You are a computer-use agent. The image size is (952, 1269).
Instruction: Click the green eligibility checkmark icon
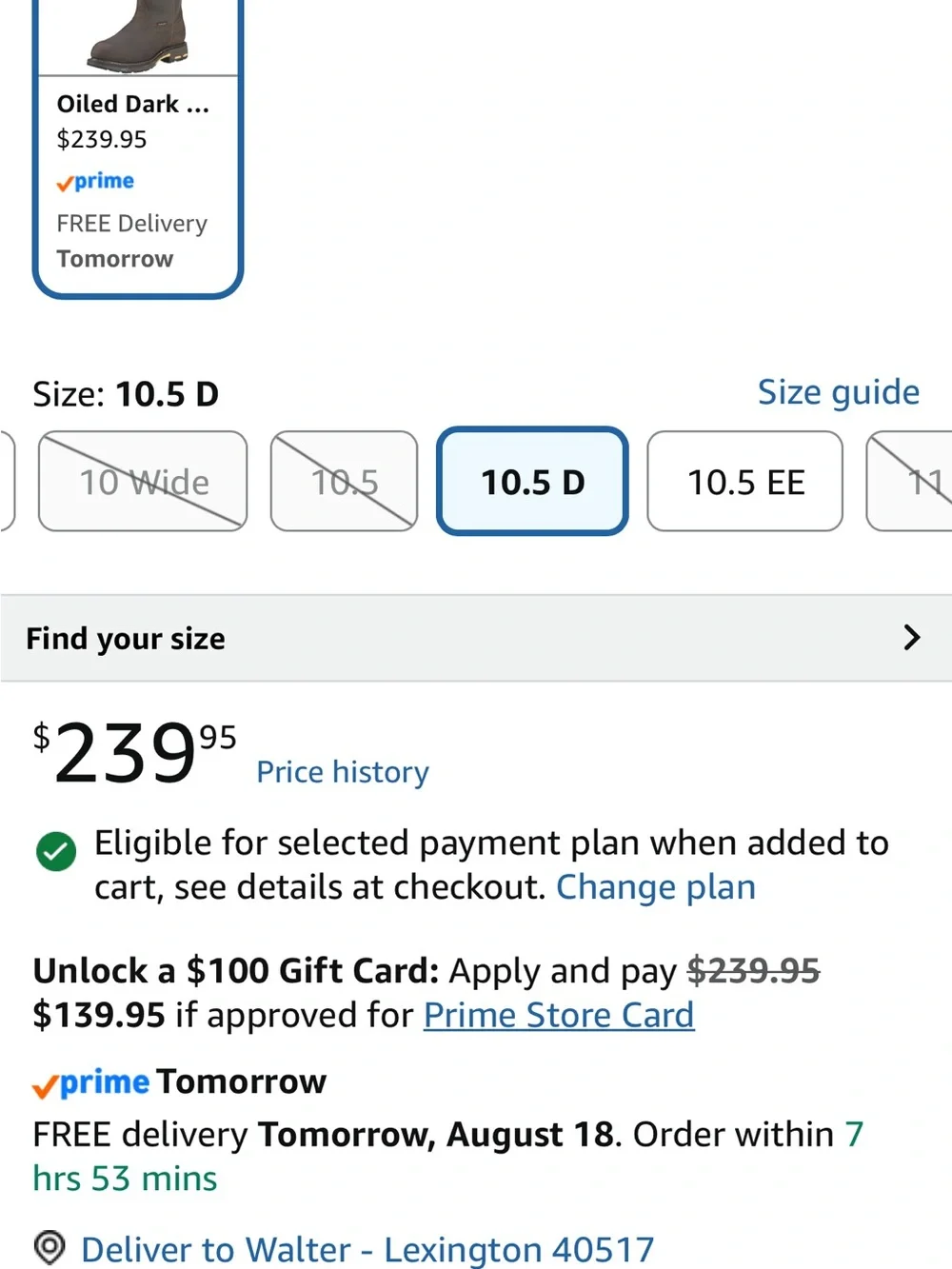(x=56, y=851)
